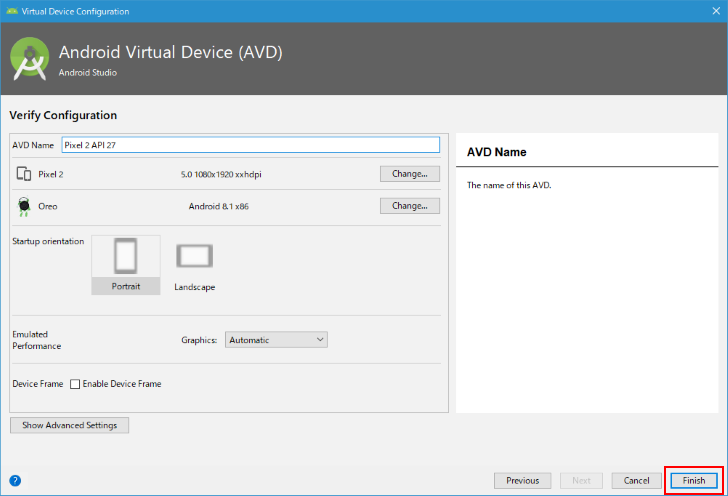The width and height of the screenshot is (728, 496).
Task: Click the 'Verify Configuration' heading
Action: click(x=63, y=115)
